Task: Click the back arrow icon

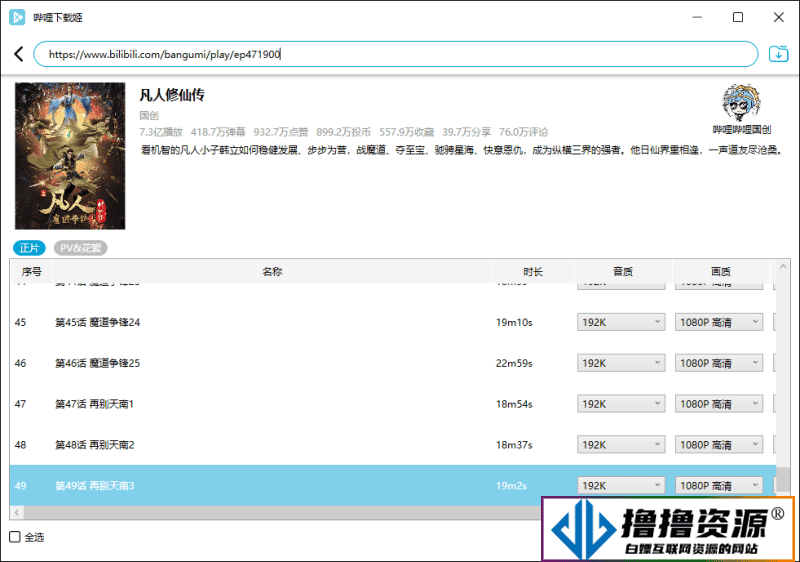Action: click(19, 54)
